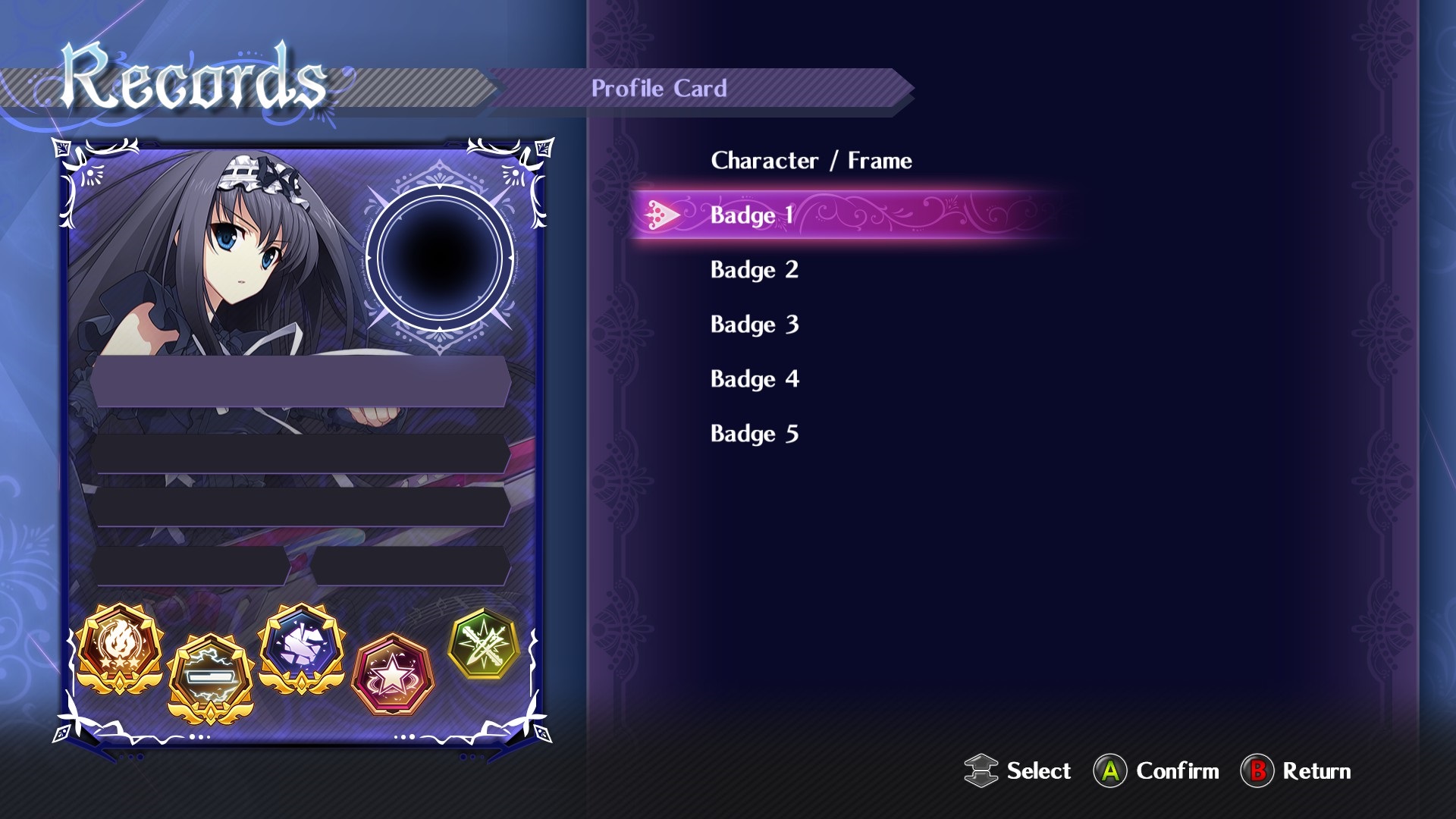
Task: Click the dark circular emblem on the card
Action: (440, 258)
